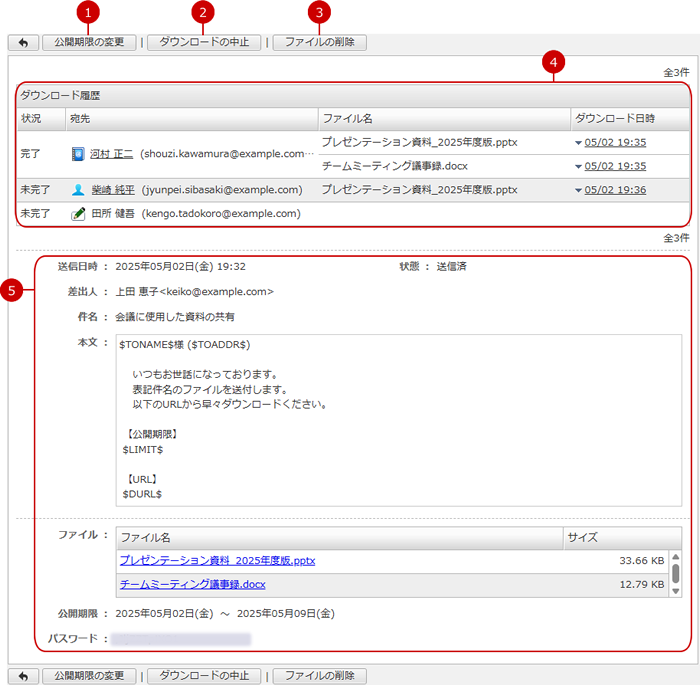Screen dimensions: 700x685
Task: Click blurred password field value
Action: click(x=181, y=639)
